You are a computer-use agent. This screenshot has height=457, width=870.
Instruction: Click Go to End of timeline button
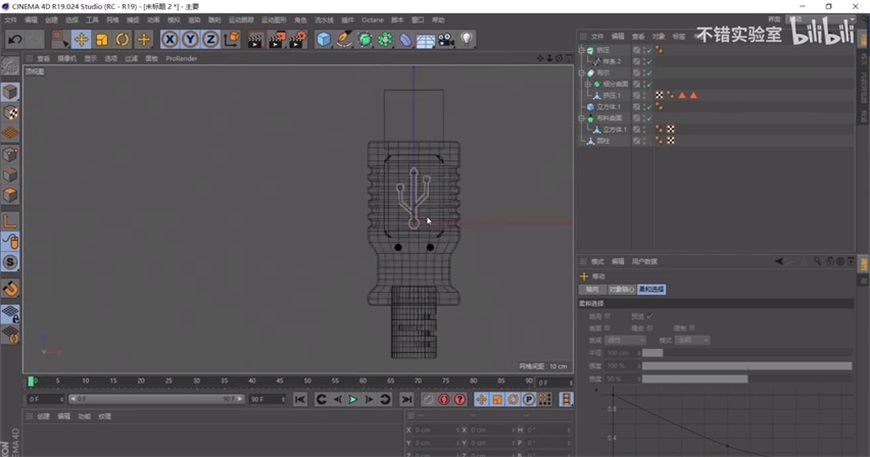pyautogui.click(x=407, y=399)
